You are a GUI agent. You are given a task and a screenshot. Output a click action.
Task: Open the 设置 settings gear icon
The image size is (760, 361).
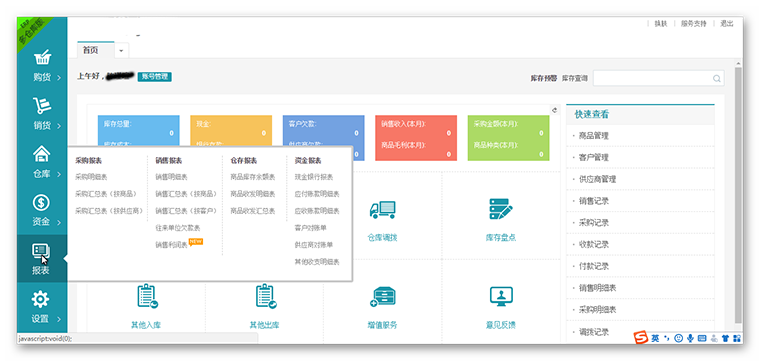[x=41, y=299]
